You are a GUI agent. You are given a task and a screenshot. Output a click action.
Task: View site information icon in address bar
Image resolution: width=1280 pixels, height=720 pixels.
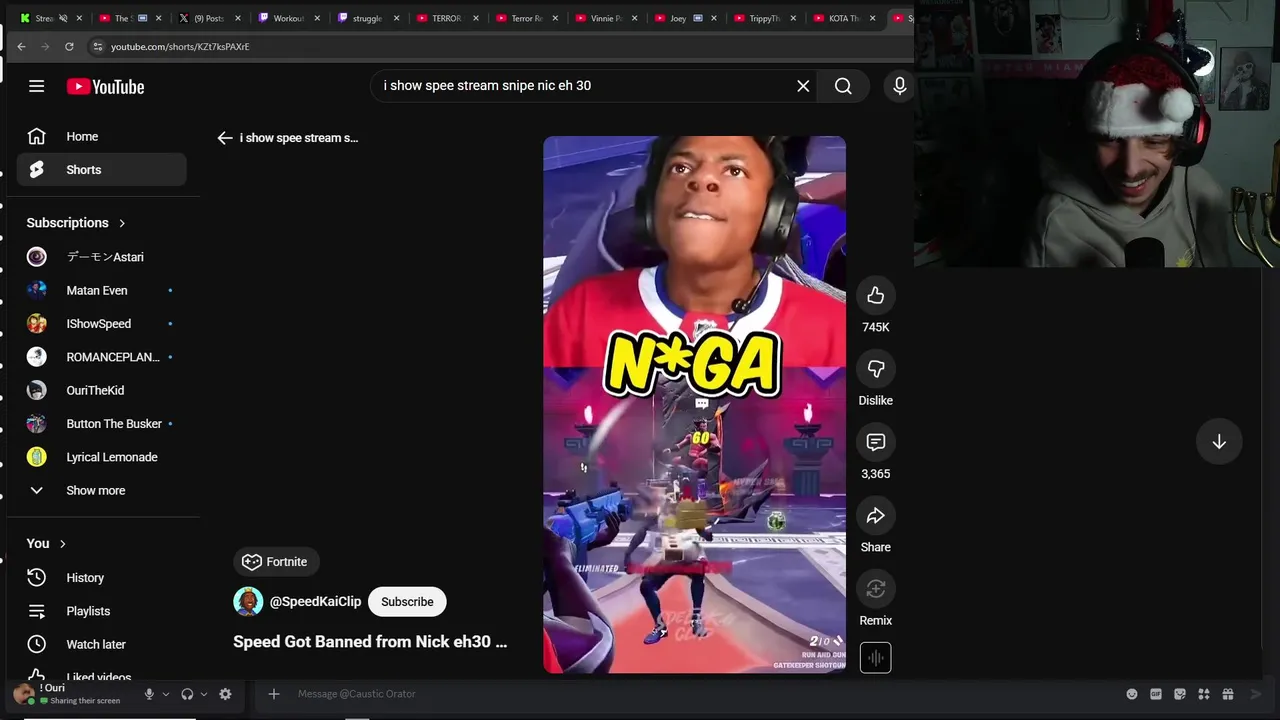pos(97,47)
